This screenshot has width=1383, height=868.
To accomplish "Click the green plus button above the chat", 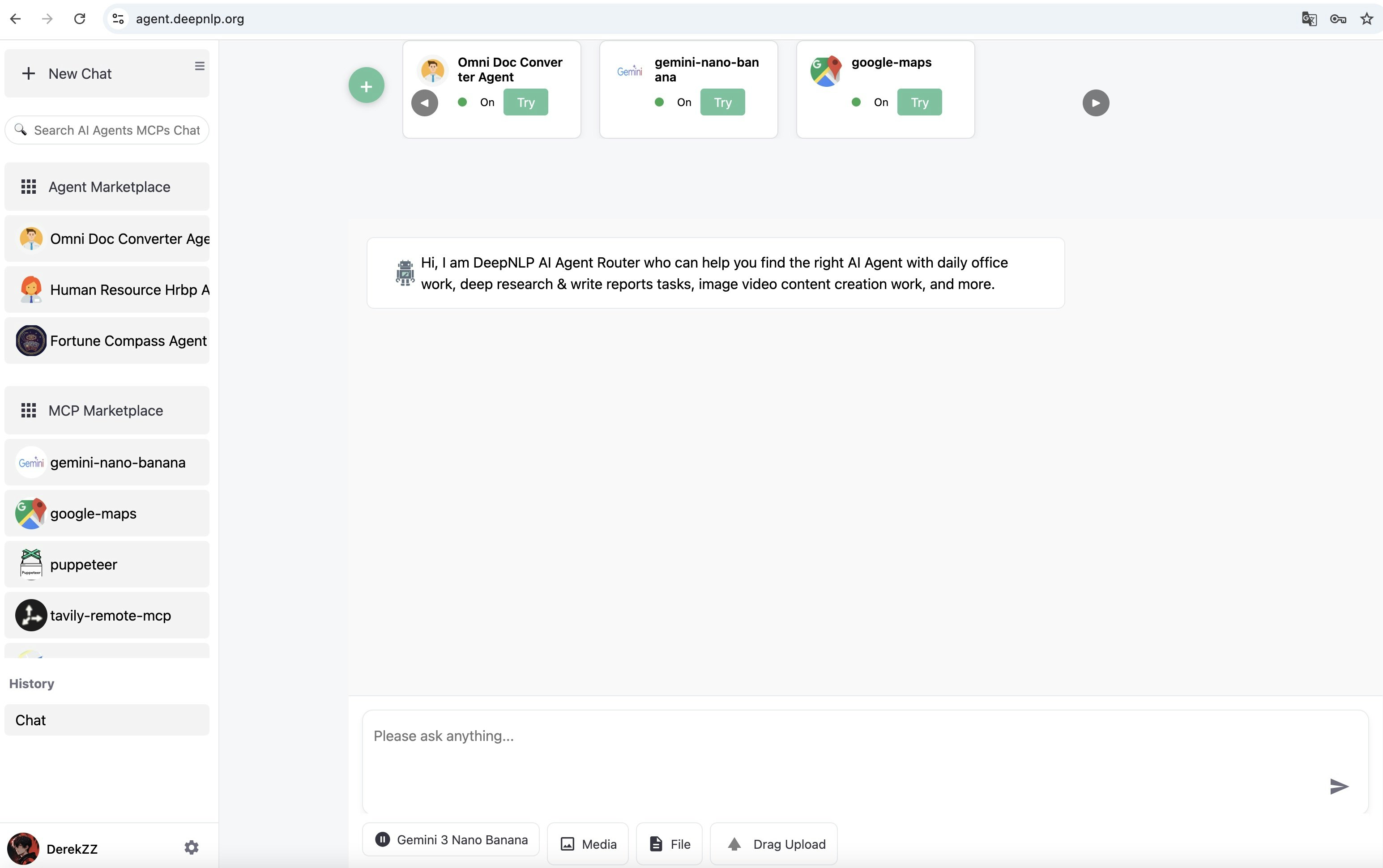I will [x=367, y=85].
